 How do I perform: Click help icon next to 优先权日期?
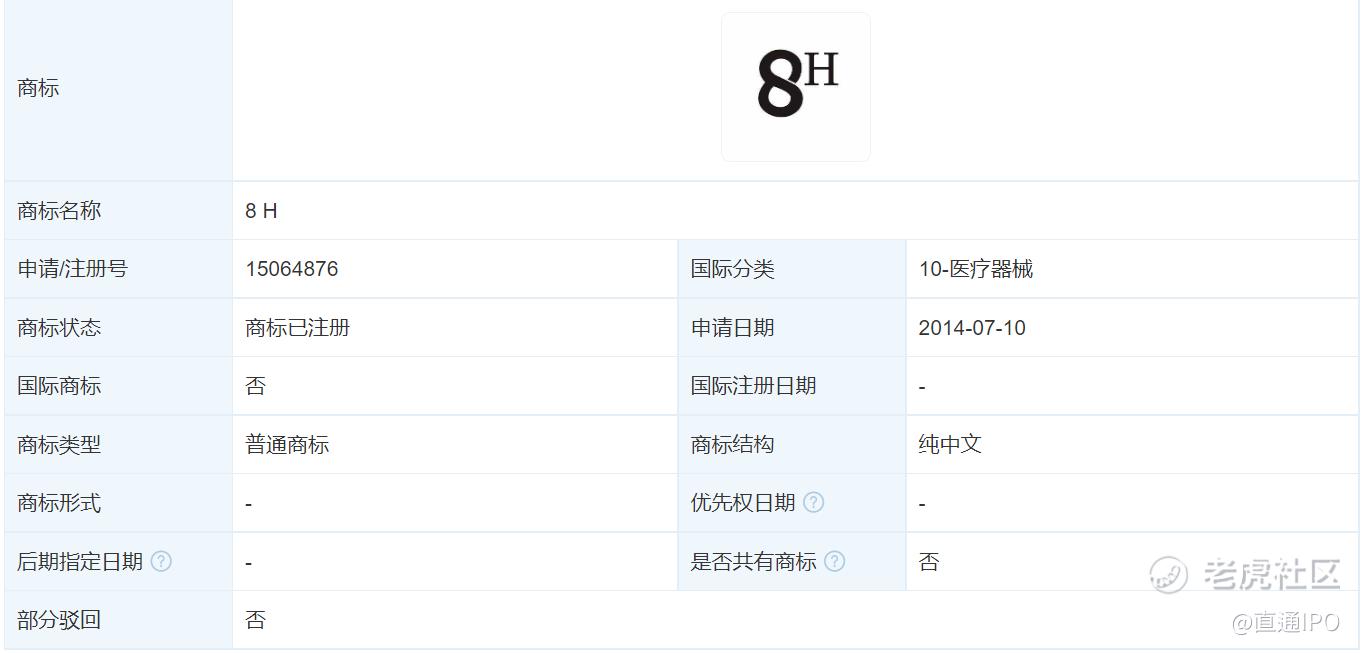click(x=814, y=502)
